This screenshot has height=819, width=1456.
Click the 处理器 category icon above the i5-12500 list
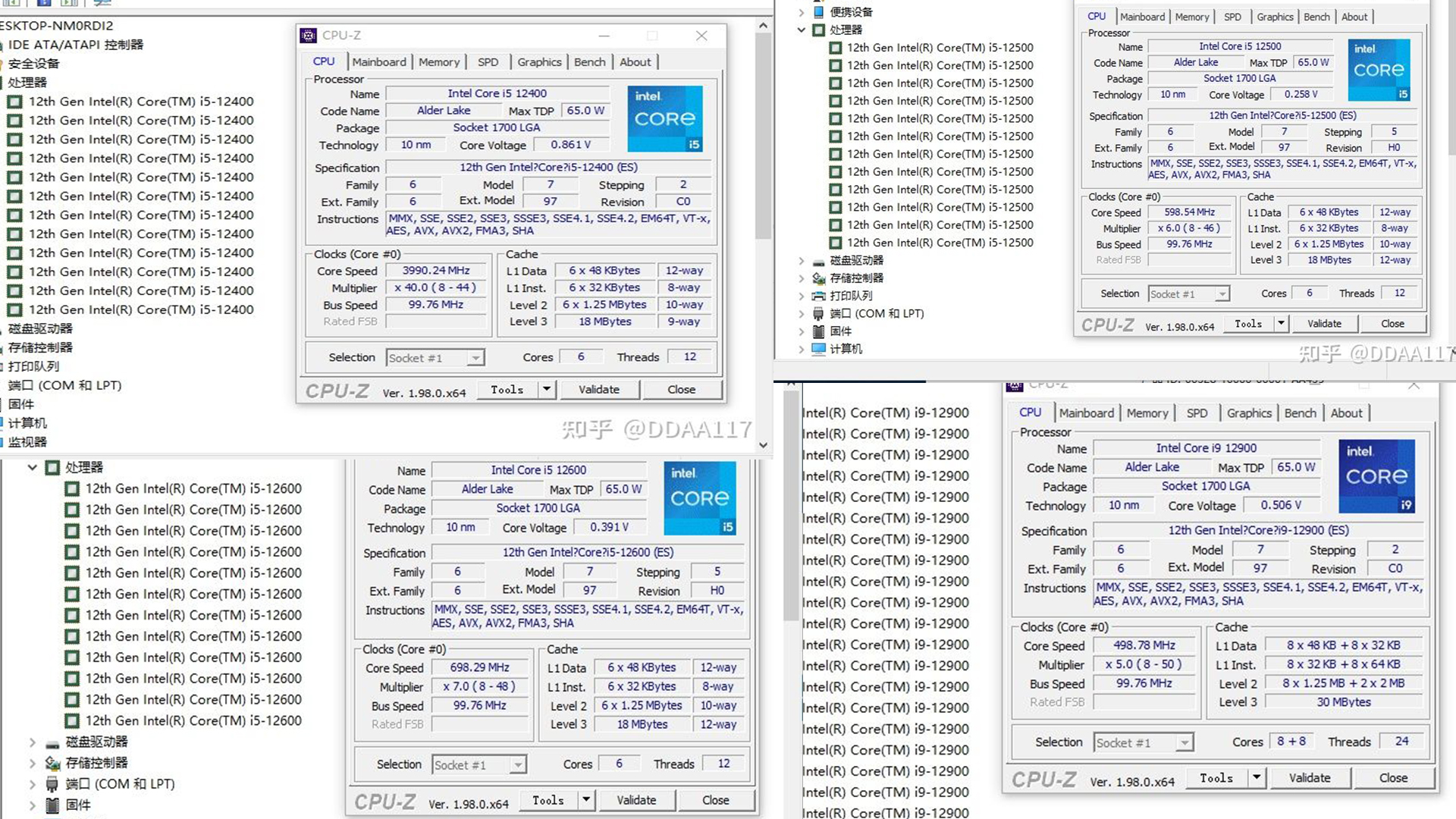pos(819,30)
